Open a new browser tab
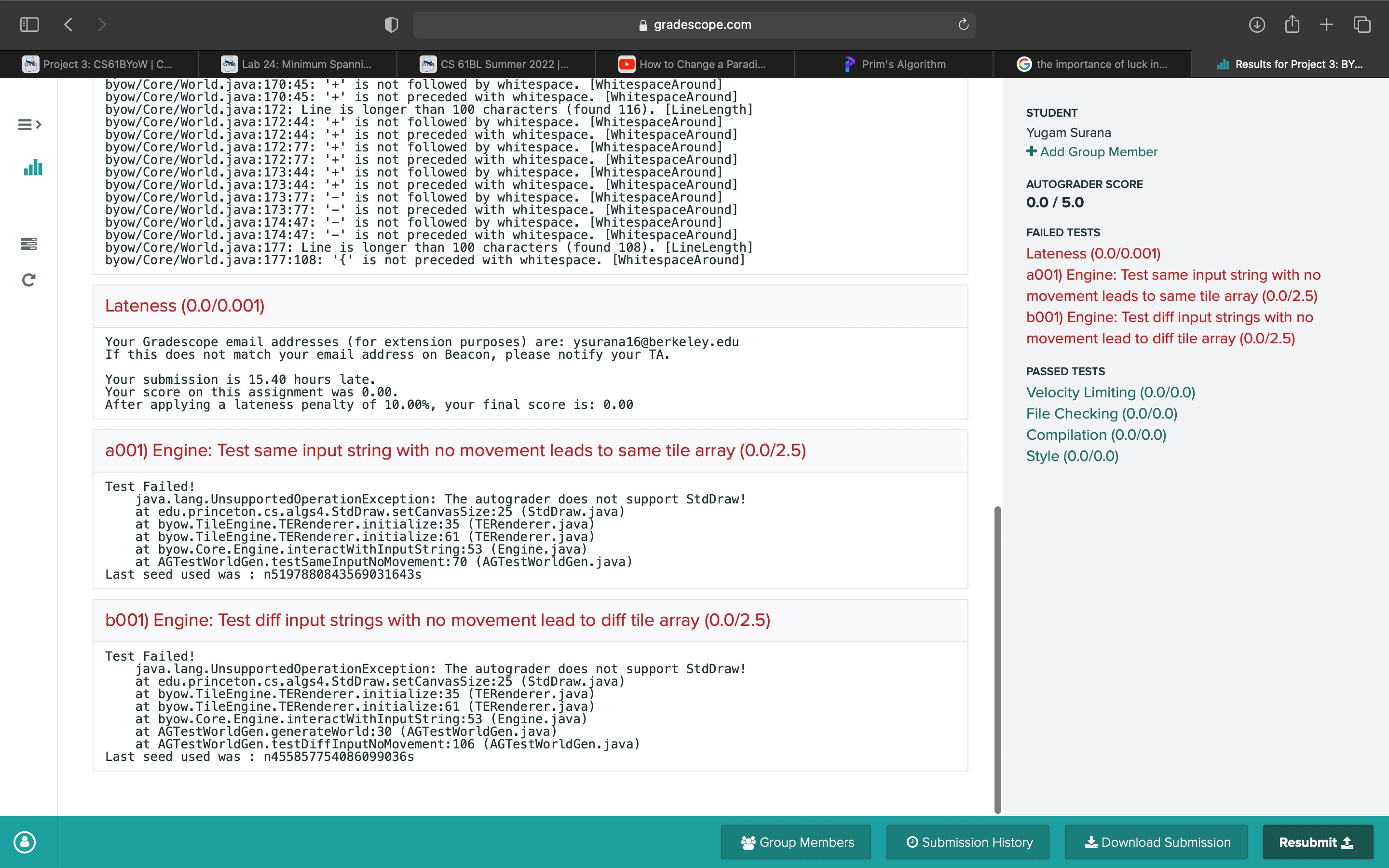The height and width of the screenshot is (868, 1389). point(1326,25)
